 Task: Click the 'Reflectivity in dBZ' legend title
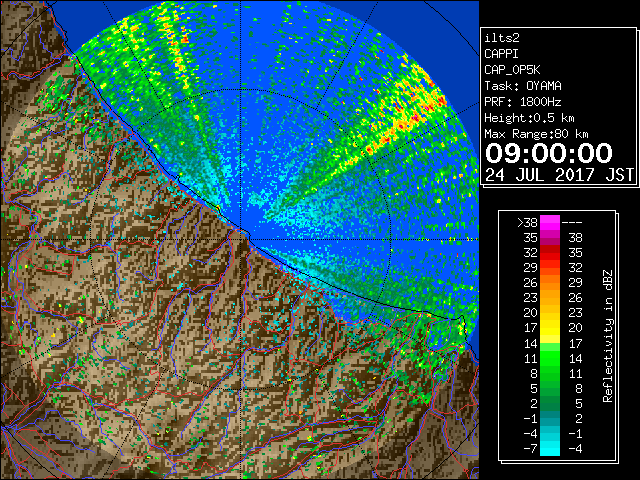point(608,336)
